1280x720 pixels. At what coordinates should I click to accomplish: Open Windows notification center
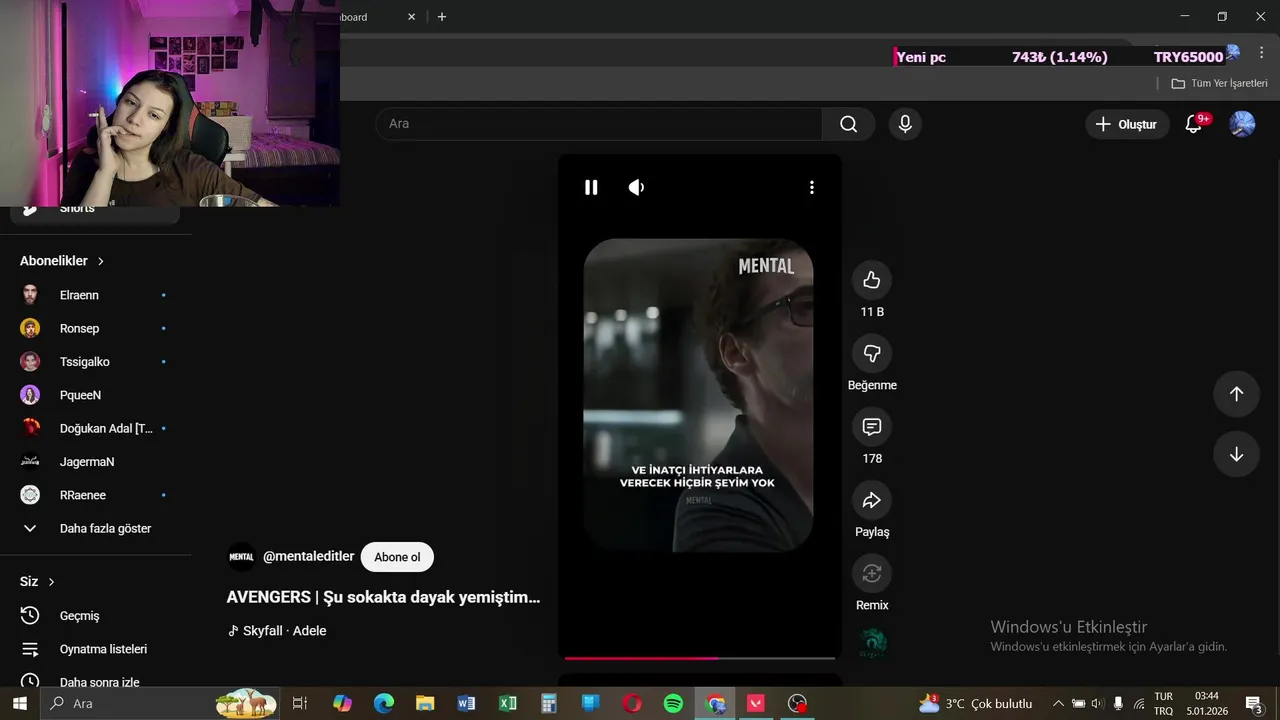(1254, 703)
